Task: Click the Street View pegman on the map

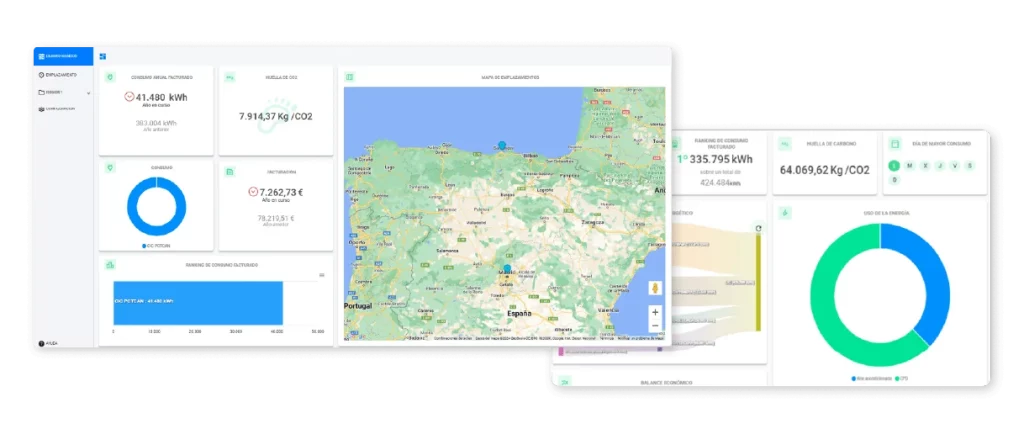Action: coord(655,288)
